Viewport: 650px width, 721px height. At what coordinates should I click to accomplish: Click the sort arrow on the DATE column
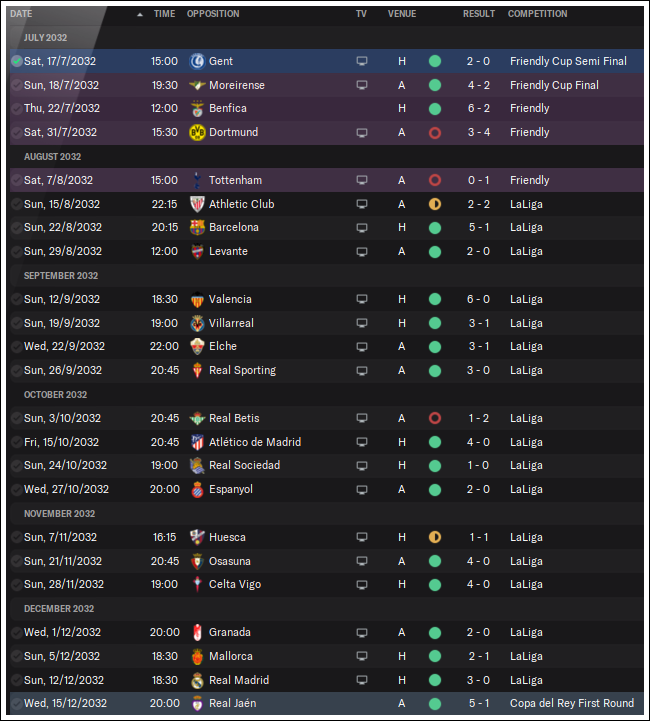140,14
